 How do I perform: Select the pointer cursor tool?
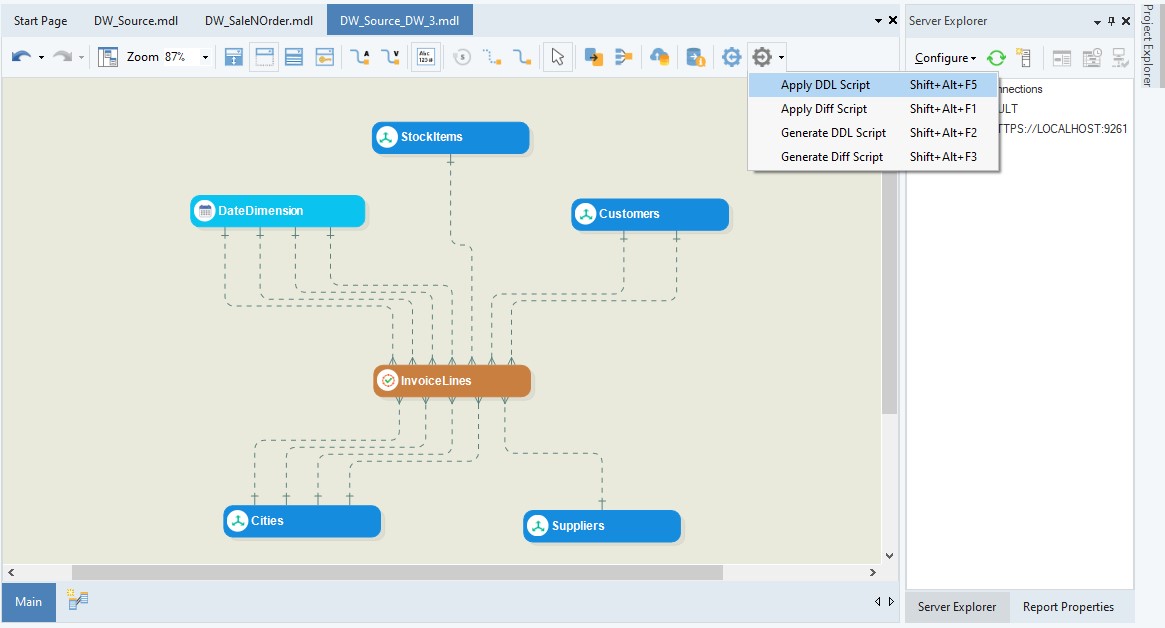tap(558, 58)
